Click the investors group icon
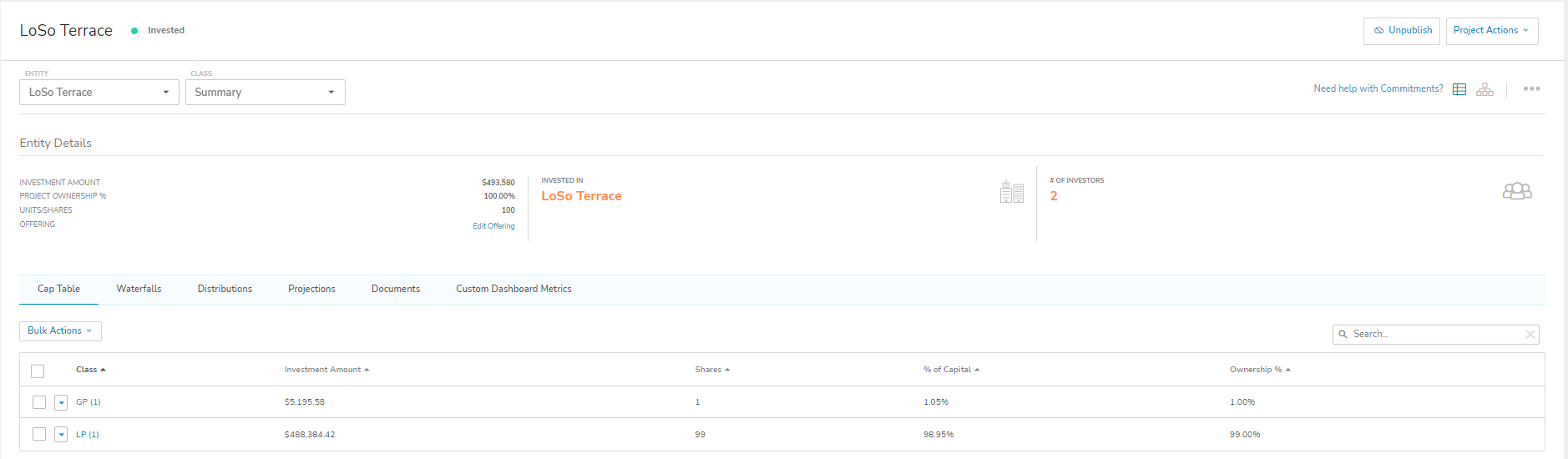This screenshot has height=459, width=1568. click(x=1517, y=191)
